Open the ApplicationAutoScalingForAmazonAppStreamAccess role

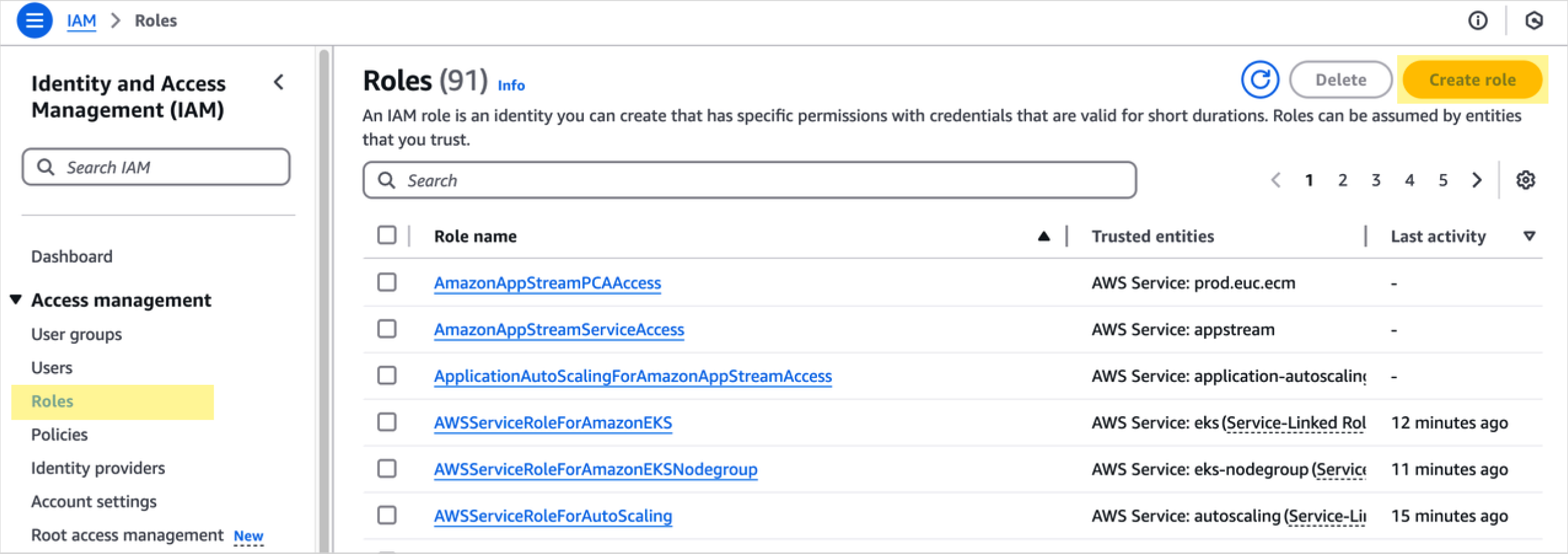click(x=633, y=376)
